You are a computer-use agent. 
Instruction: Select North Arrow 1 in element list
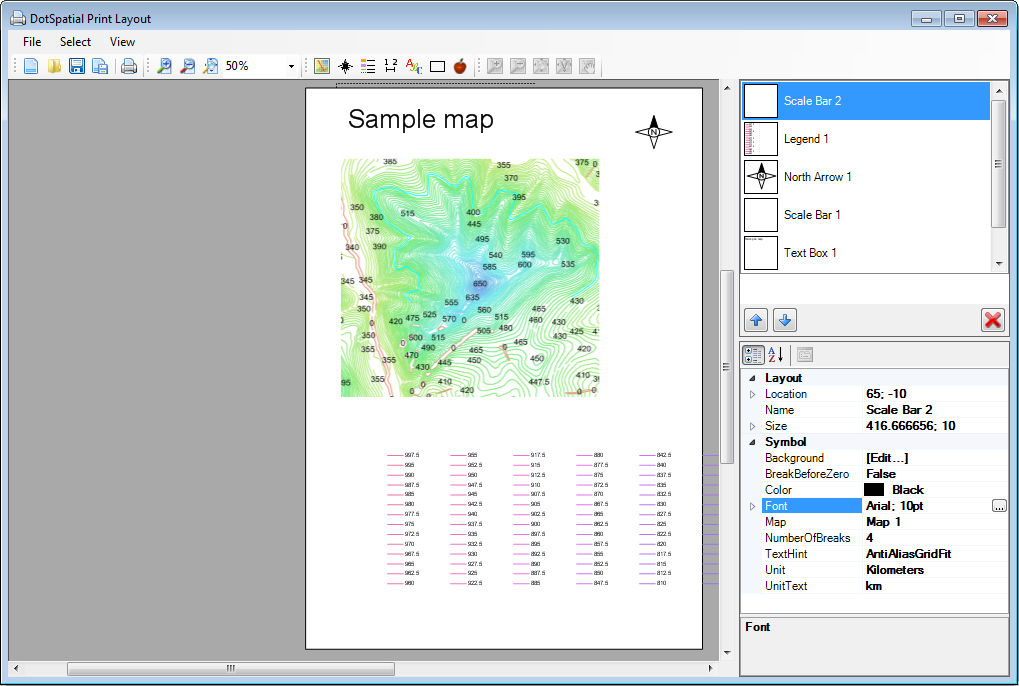(x=866, y=177)
